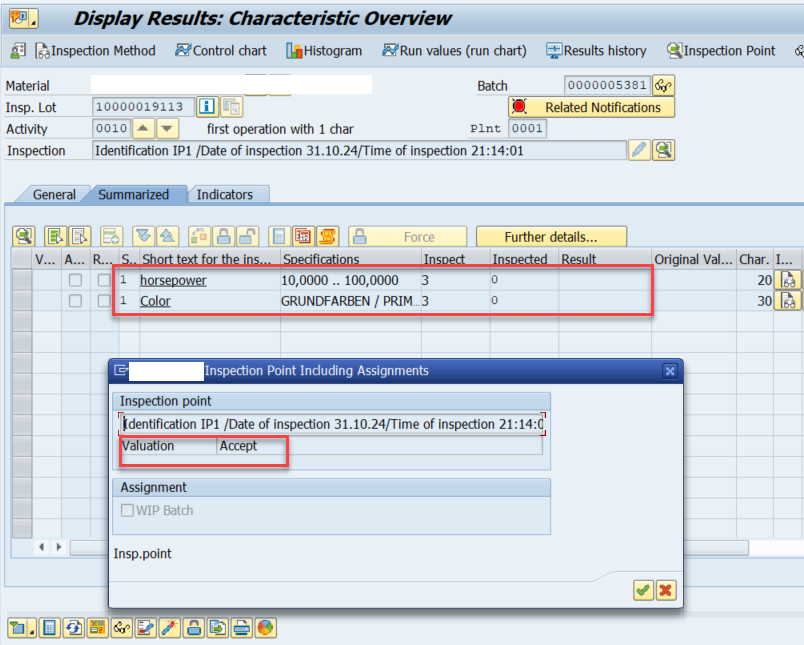
Task: Click the down-arrows sort icon in grid toolbar
Action: pos(144,236)
